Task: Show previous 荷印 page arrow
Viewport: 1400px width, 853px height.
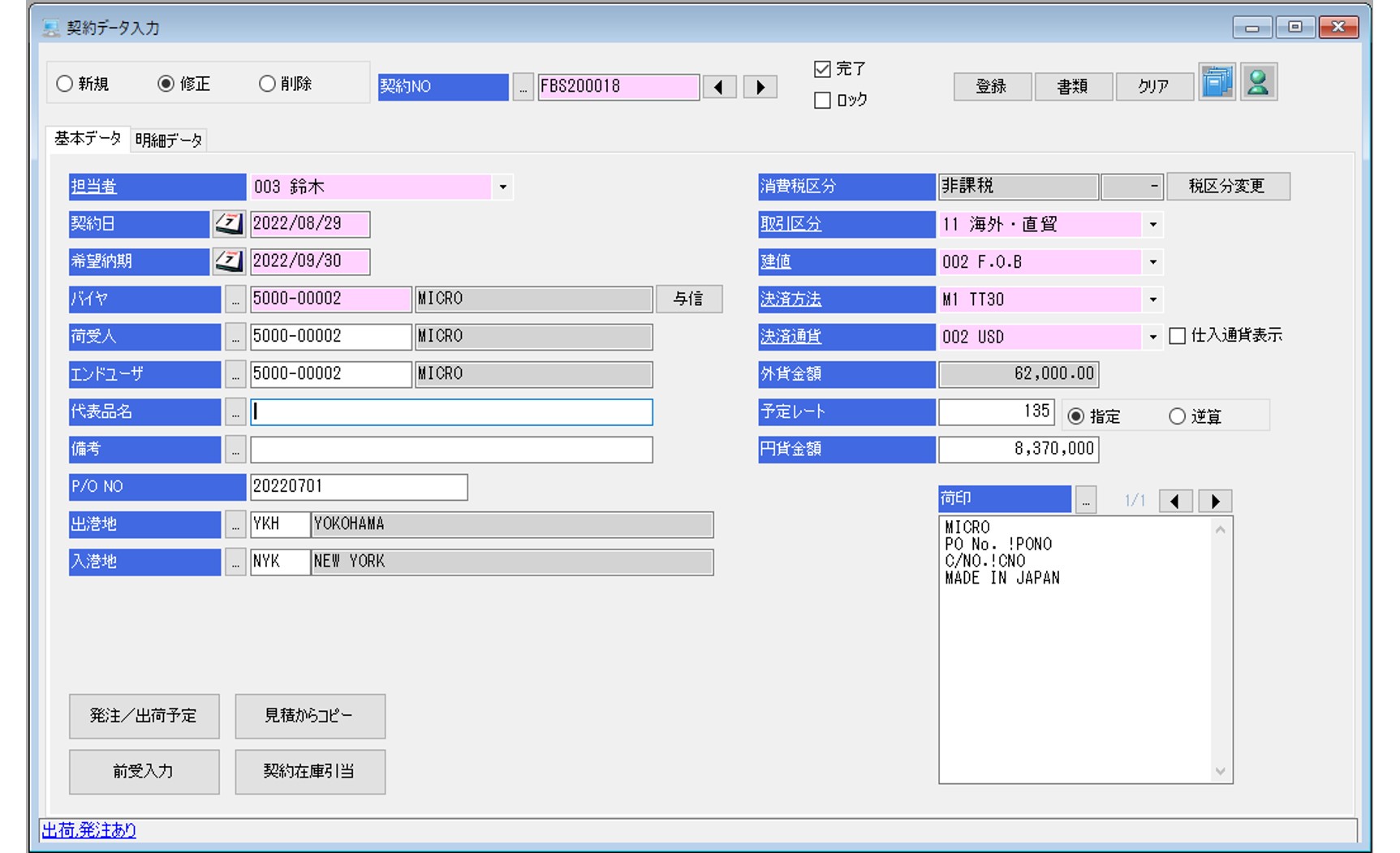Action: point(1175,501)
